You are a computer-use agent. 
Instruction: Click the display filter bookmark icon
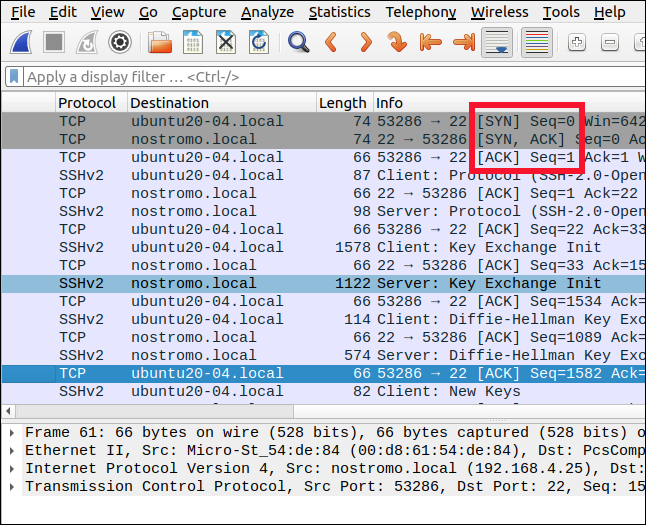tap(14, 77)
